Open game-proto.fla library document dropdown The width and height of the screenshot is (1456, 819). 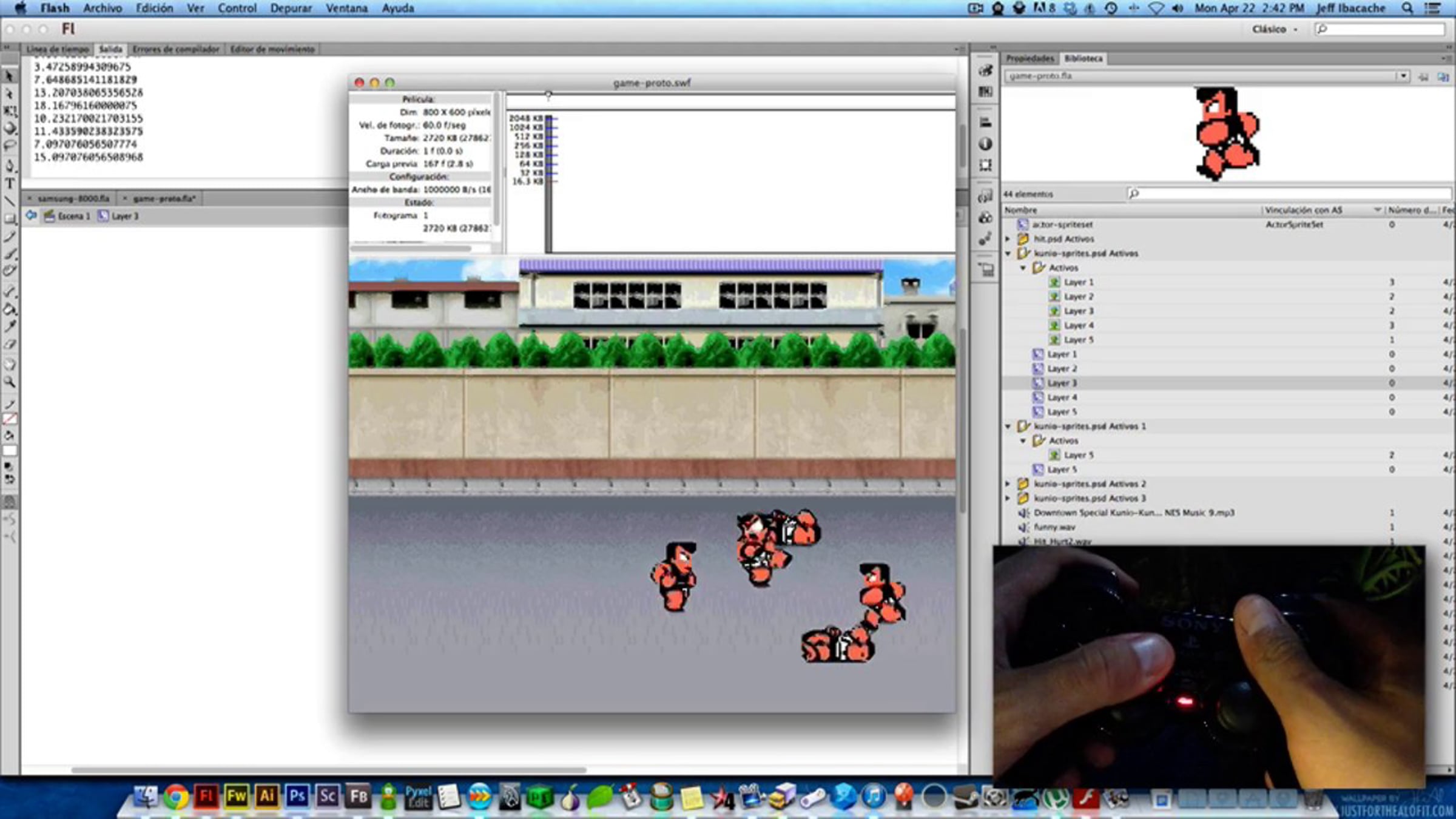(1403, 76)
